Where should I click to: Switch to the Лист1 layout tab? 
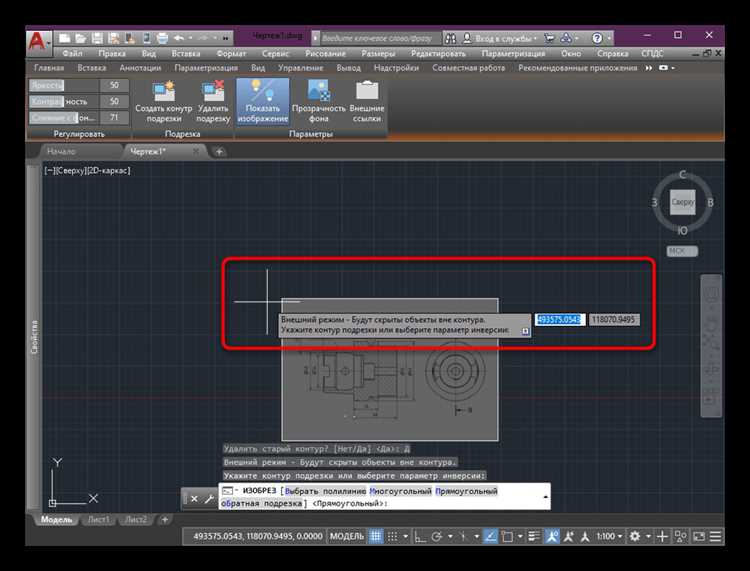pyautogui.click(x=98, y=519)
